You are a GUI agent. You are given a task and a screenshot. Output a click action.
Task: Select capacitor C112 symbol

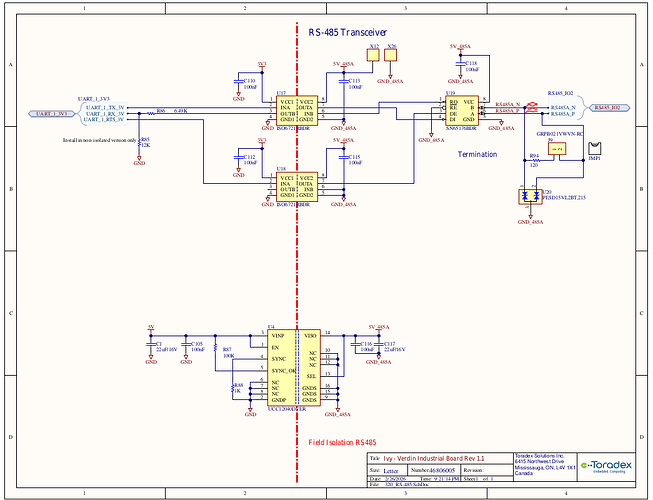(238, 157)
